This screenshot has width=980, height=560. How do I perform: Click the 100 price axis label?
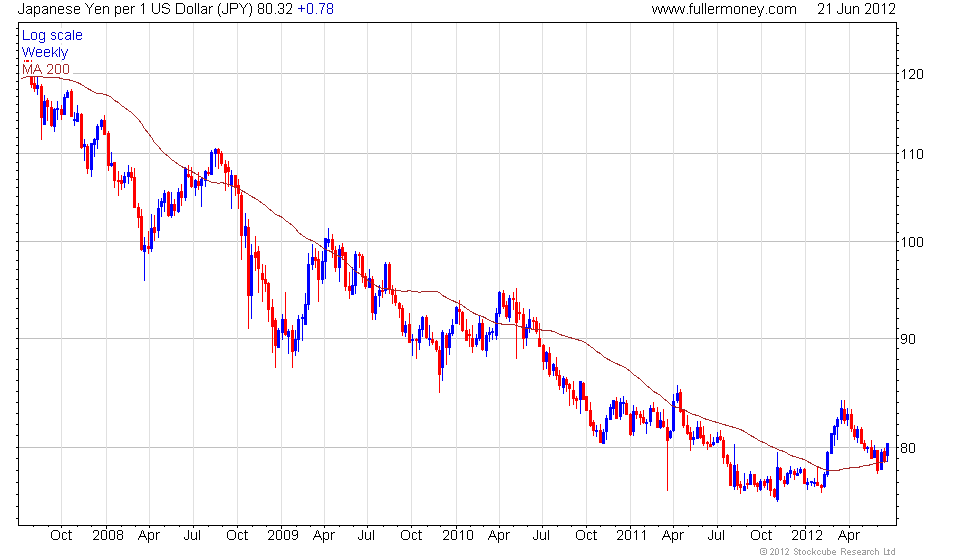pos(912,242)
